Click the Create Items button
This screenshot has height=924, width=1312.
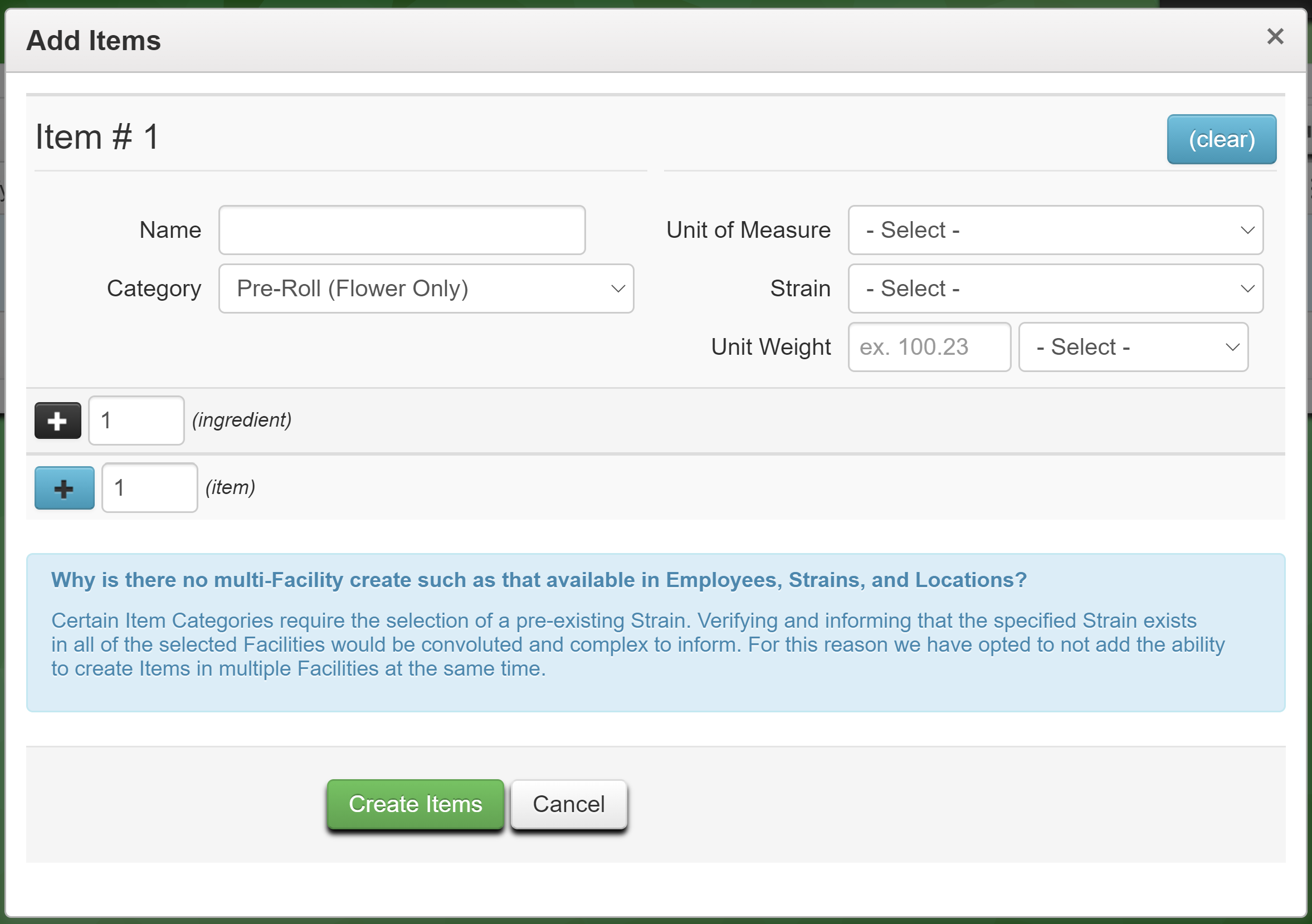(414, 803)
